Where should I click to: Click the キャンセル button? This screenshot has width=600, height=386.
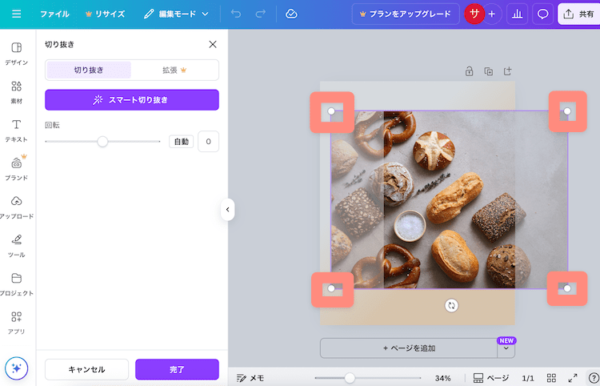(87, 370)
